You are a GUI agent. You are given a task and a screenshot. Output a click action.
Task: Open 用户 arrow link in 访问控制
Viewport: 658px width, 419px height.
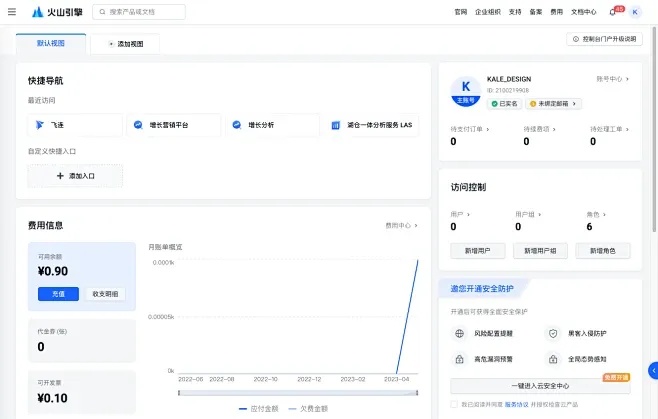point(460,214)
